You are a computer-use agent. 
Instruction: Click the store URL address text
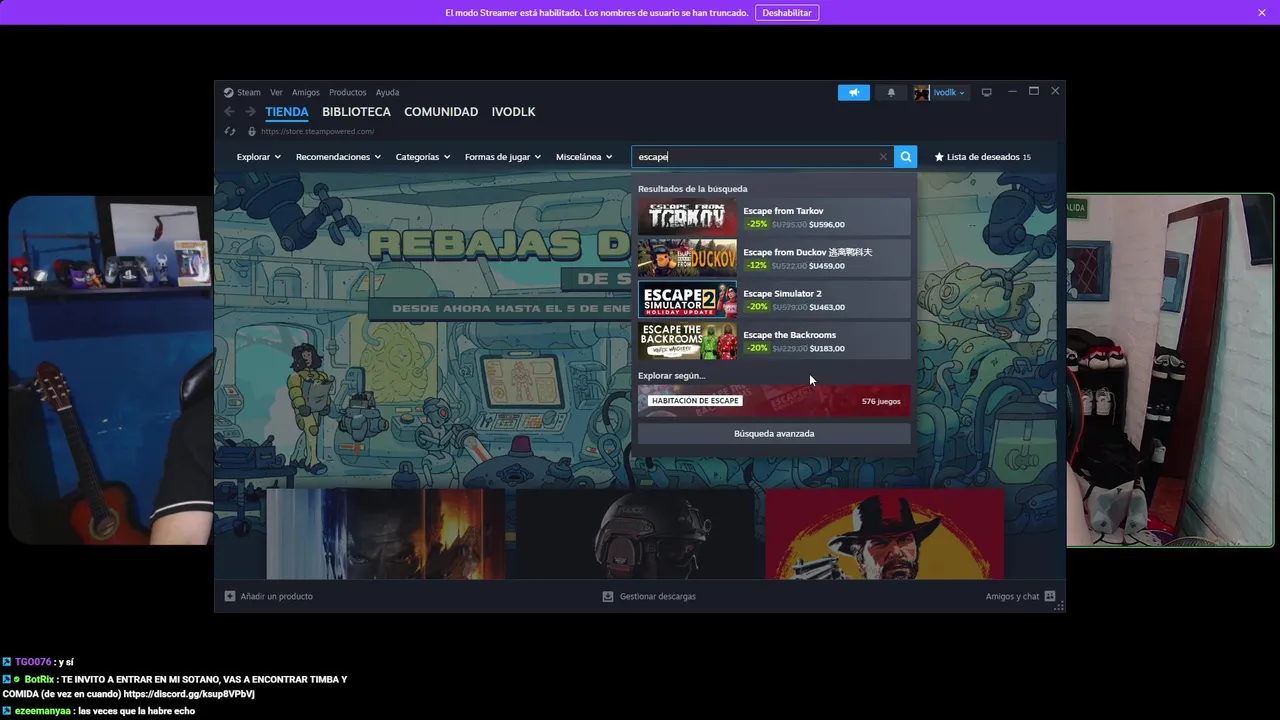click(x=317, y=131)
